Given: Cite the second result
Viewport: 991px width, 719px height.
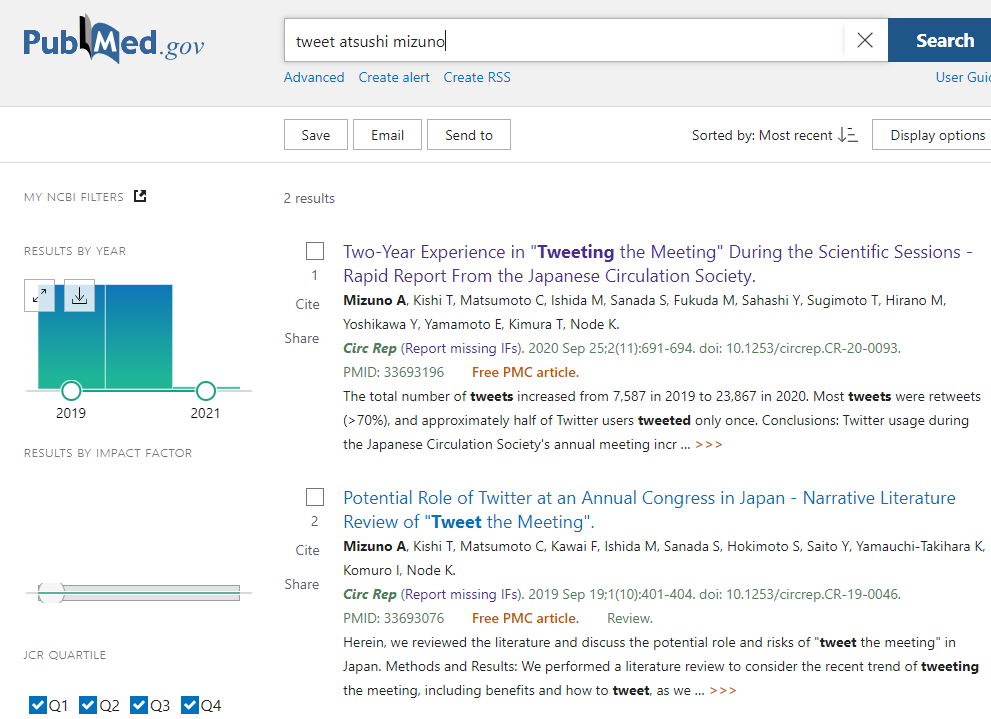Looking at the screenshot, I should click(307, 550).
